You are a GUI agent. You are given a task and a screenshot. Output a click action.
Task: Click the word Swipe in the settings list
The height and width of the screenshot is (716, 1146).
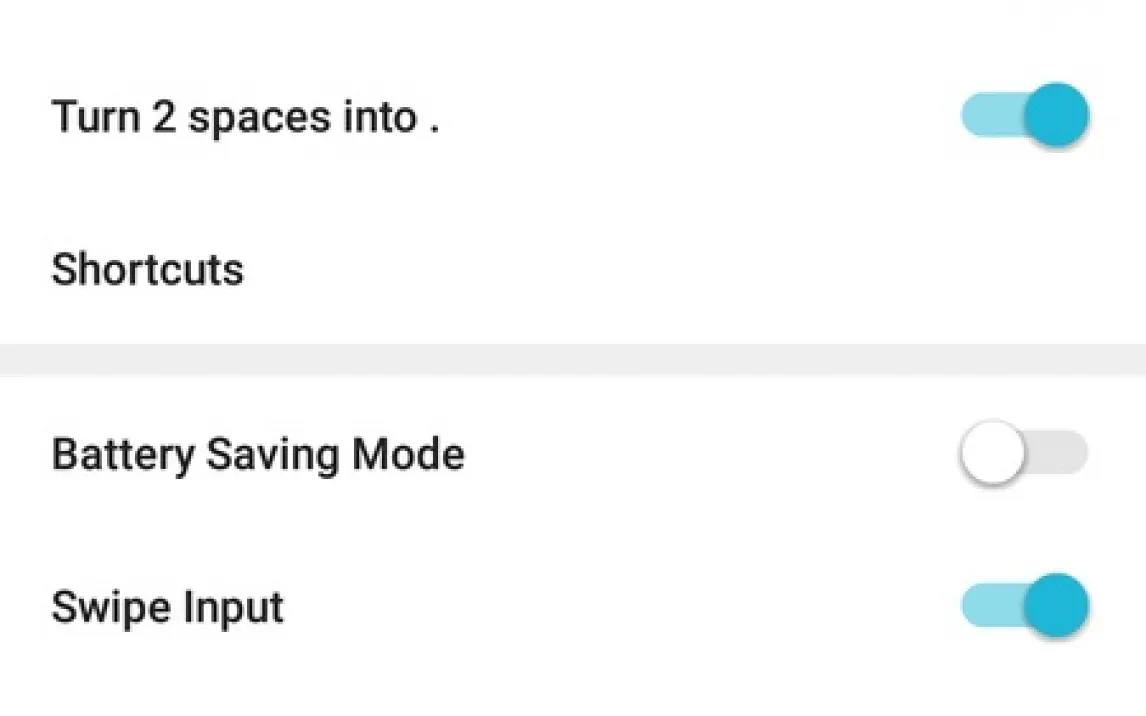99,608
